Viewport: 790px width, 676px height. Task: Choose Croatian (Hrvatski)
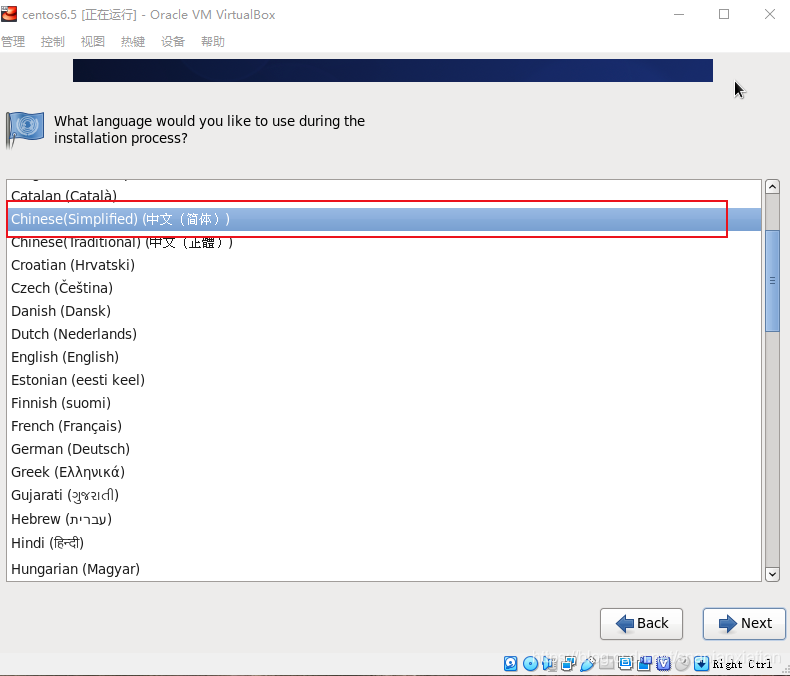pyautogui.click(x=384, y=265)
